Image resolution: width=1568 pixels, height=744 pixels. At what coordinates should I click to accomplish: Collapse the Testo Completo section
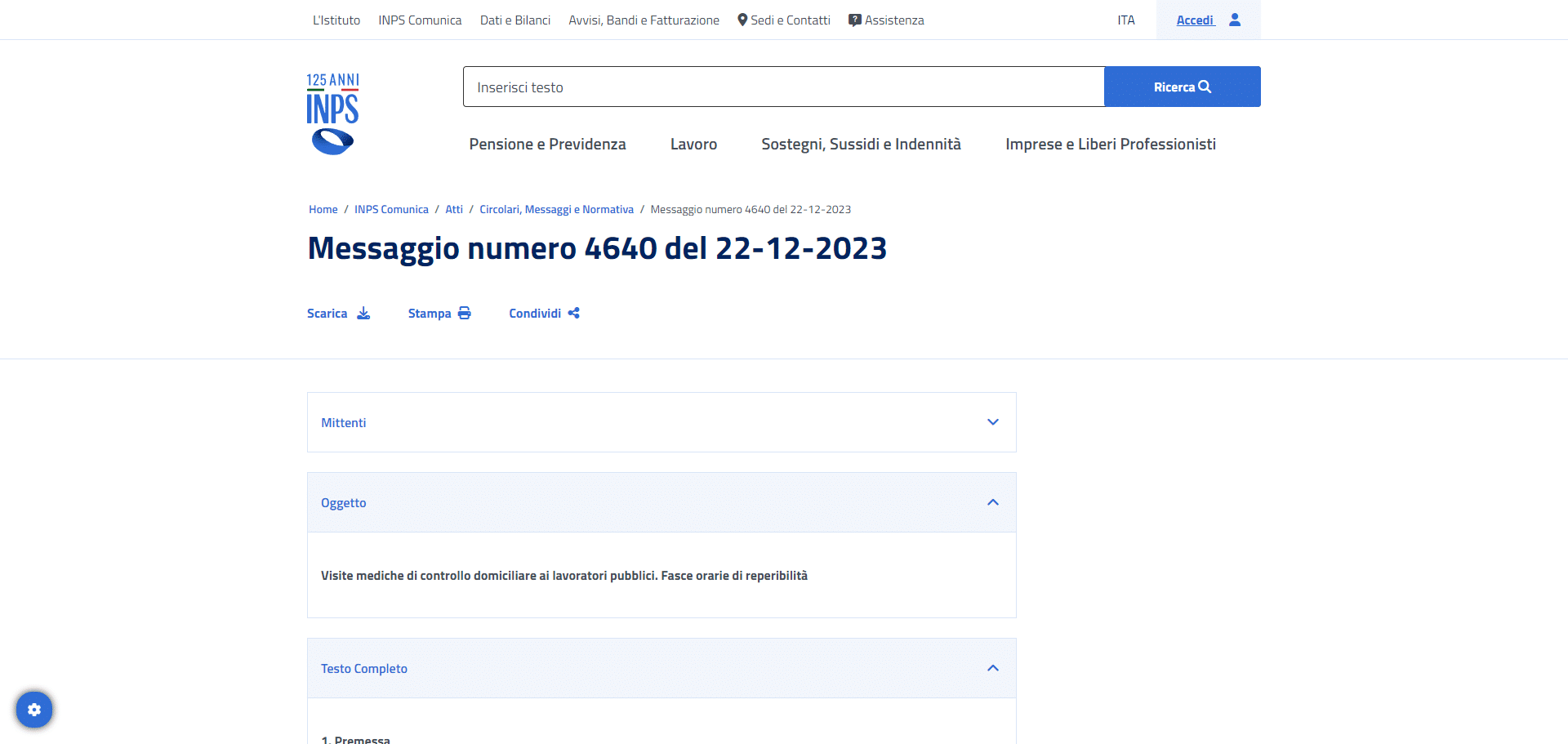tap(993, 668)
